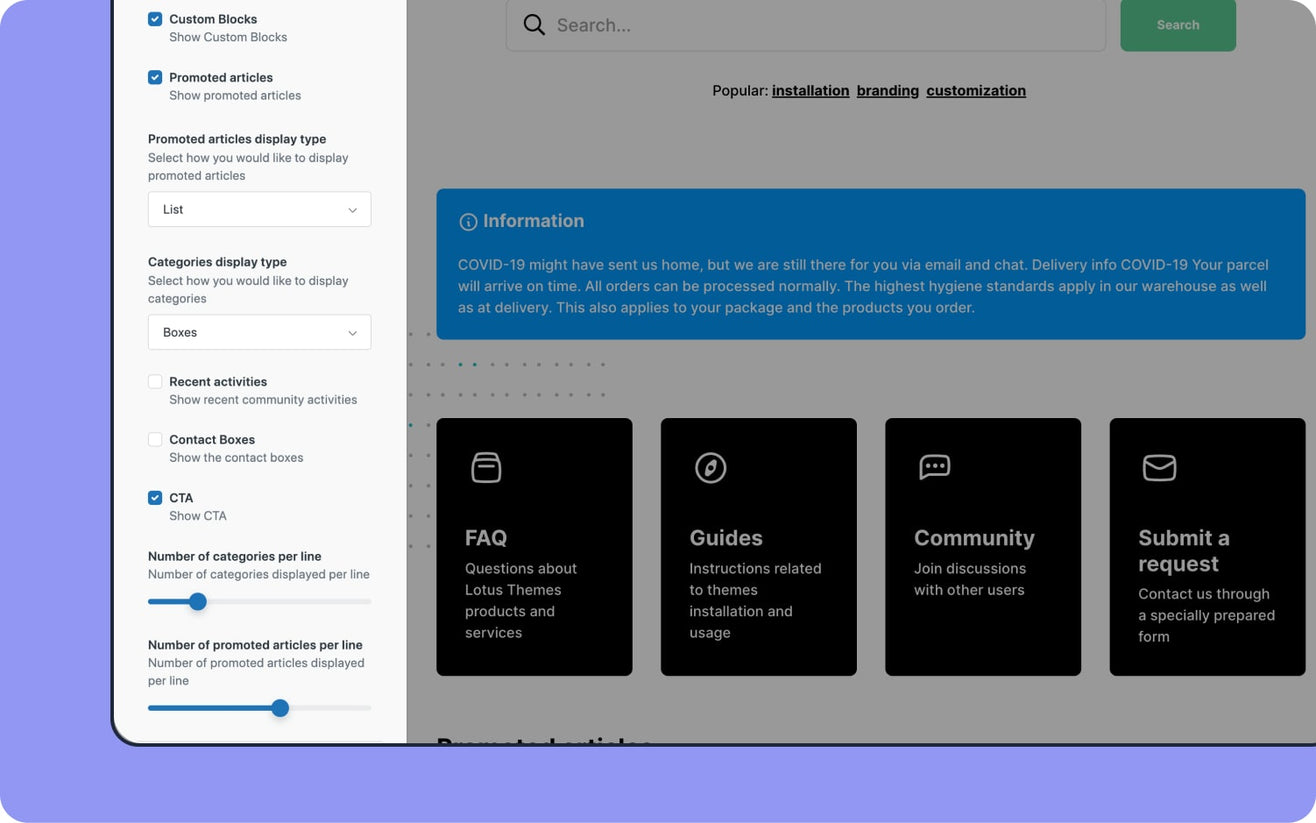1316x823 pixels.
Task: Open the Community category card title
Action: coord(974,538)
